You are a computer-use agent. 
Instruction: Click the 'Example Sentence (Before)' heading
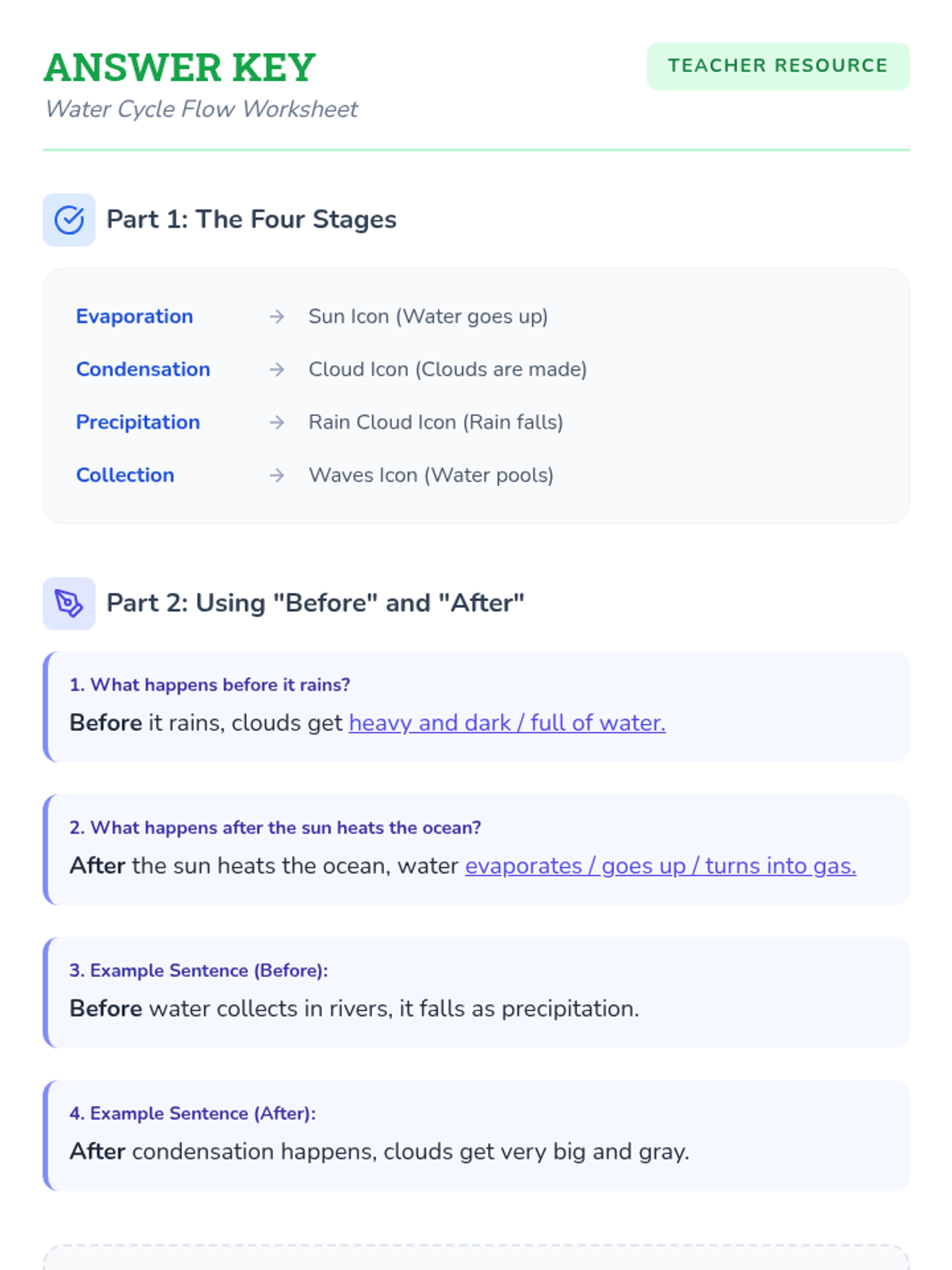click(x=198, y=971)
